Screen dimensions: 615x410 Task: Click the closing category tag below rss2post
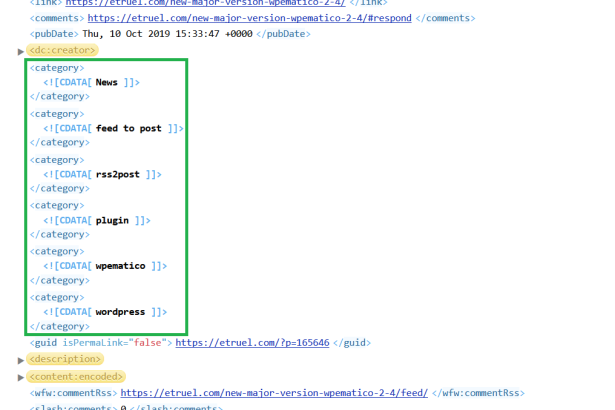60,188
